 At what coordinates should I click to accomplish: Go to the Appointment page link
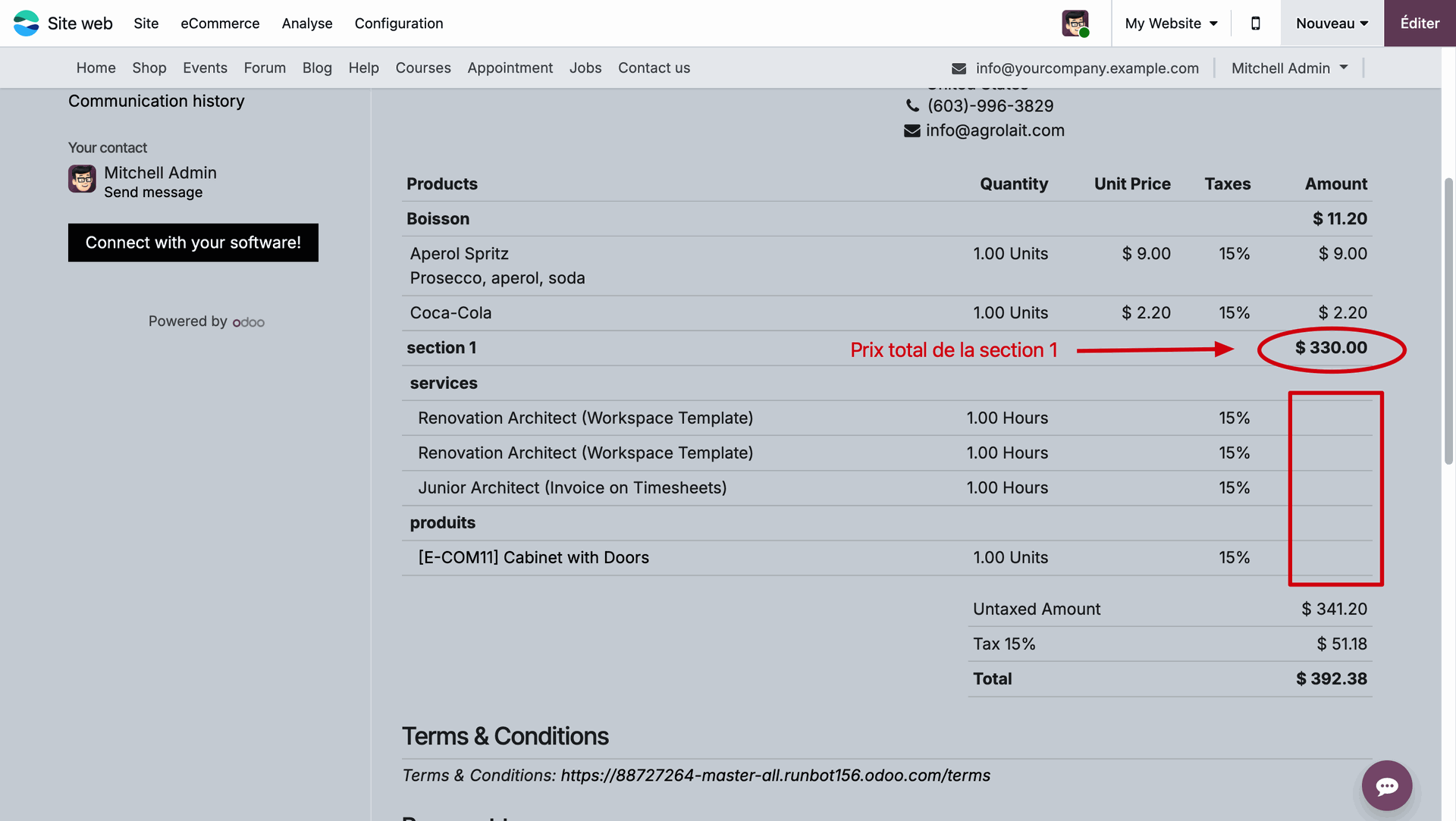[510, 68]
